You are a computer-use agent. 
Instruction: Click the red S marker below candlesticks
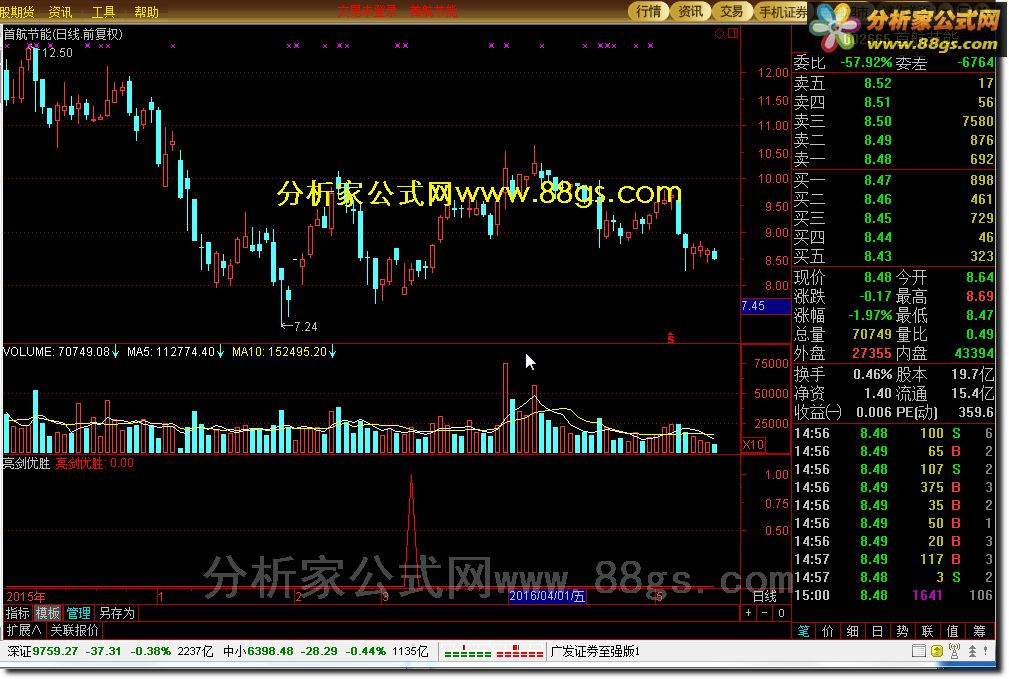click(671, 337)
